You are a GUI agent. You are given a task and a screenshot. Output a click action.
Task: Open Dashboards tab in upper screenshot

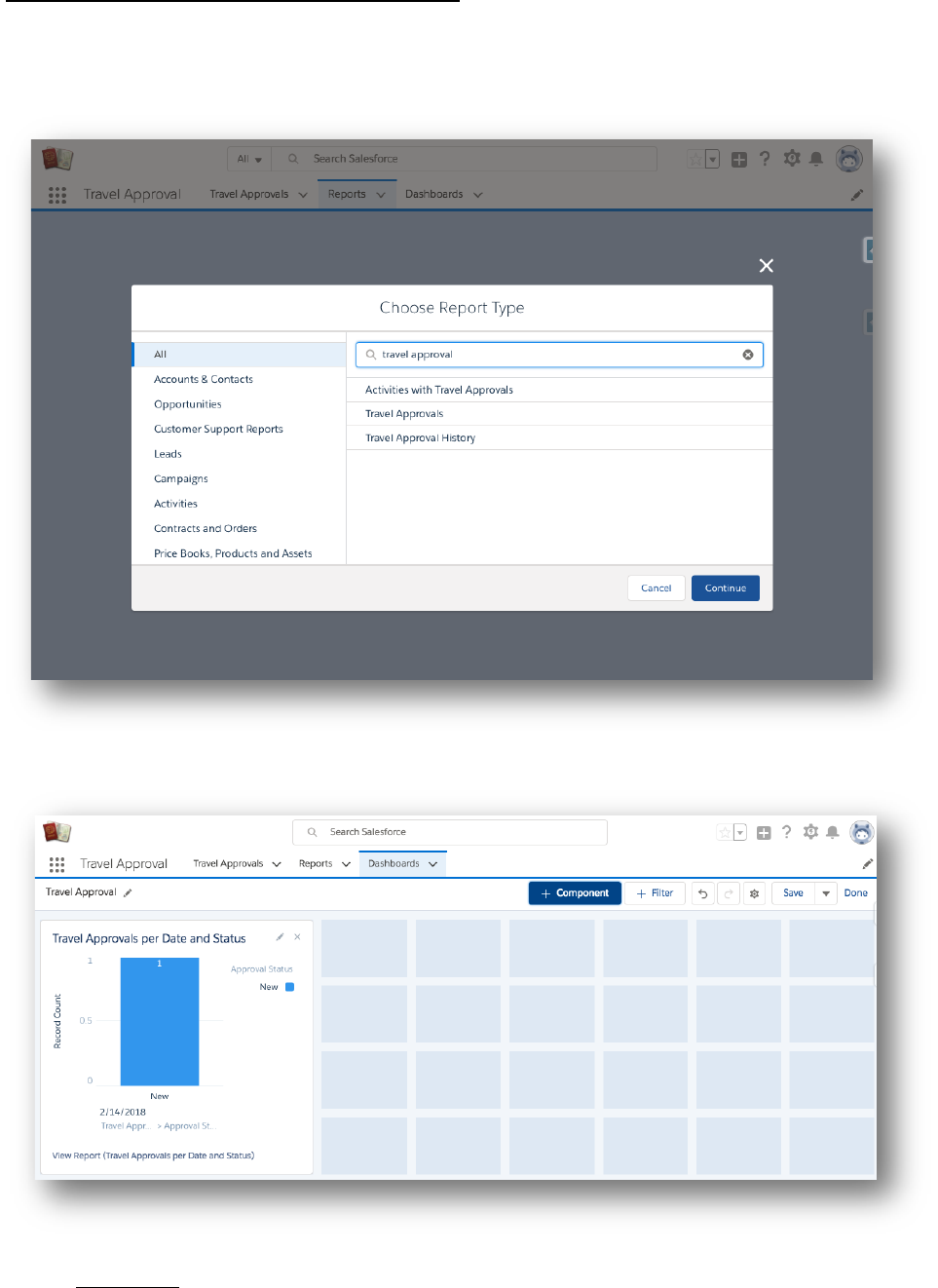434,195
